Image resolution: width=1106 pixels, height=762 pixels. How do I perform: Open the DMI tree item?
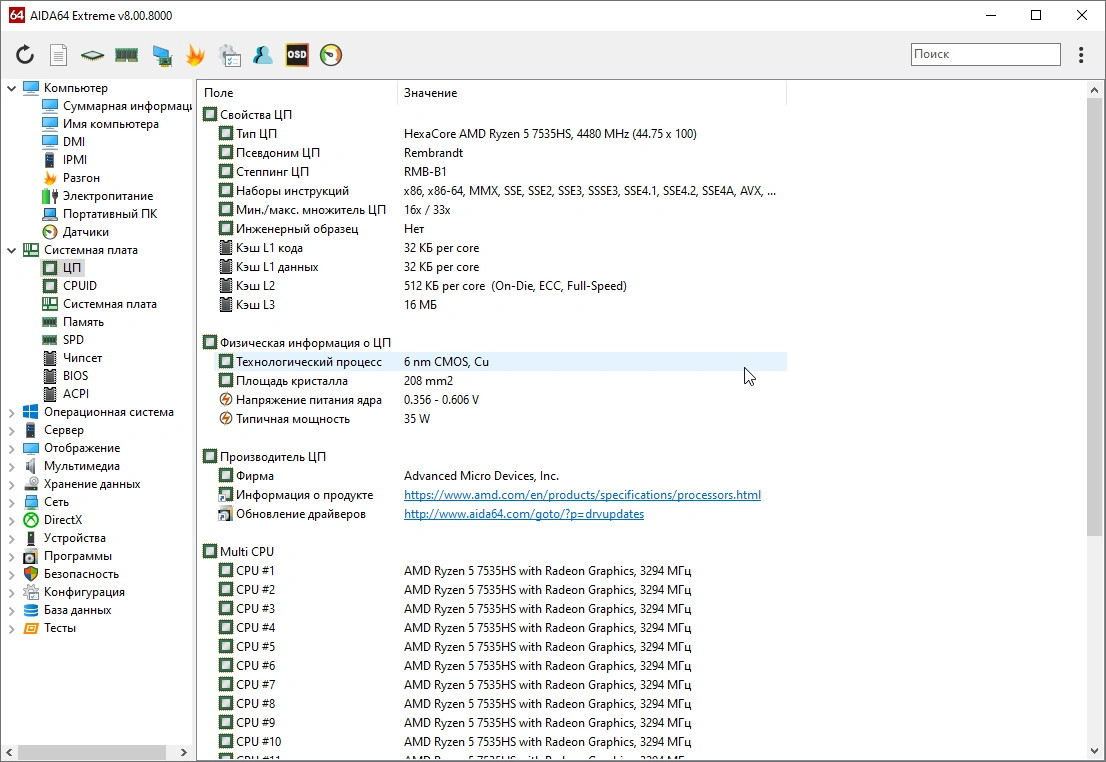pos(63,142)
